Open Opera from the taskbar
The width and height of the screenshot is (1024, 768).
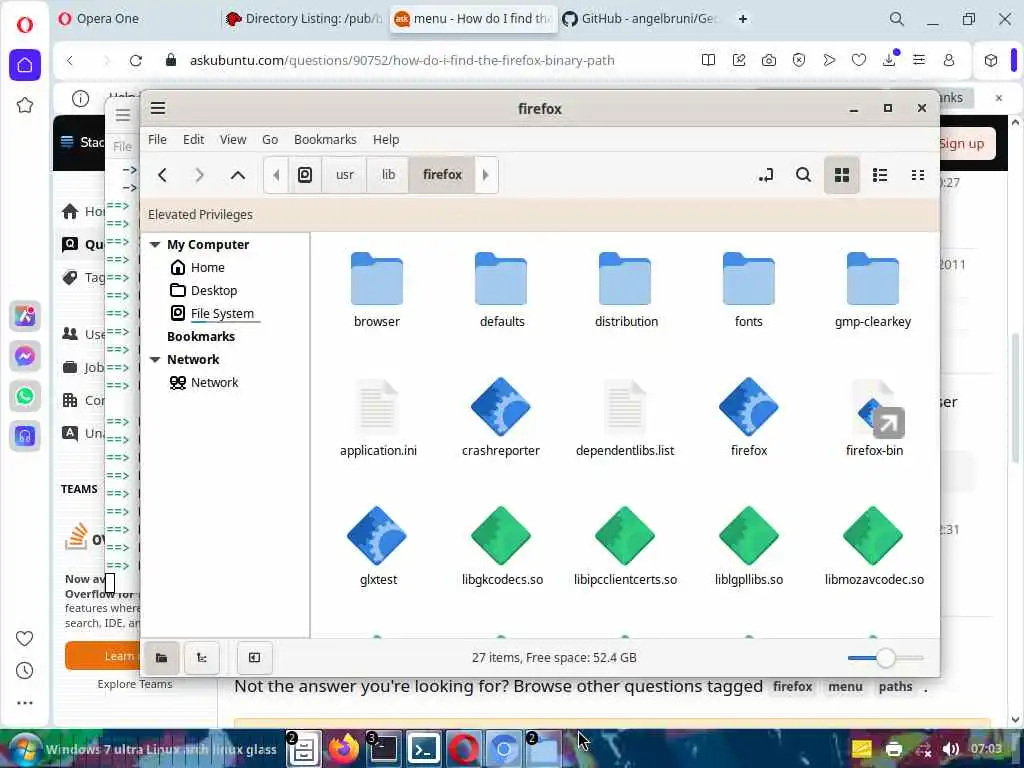[x=463, y=748]
